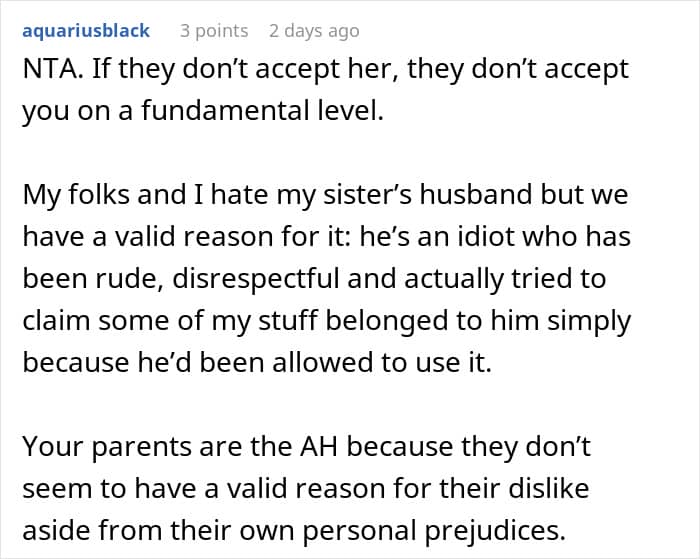Click the line starting "seem to have a valid"
Image resolution: width=700 pixels, height=559 pixels.
[x=306, y=488]
